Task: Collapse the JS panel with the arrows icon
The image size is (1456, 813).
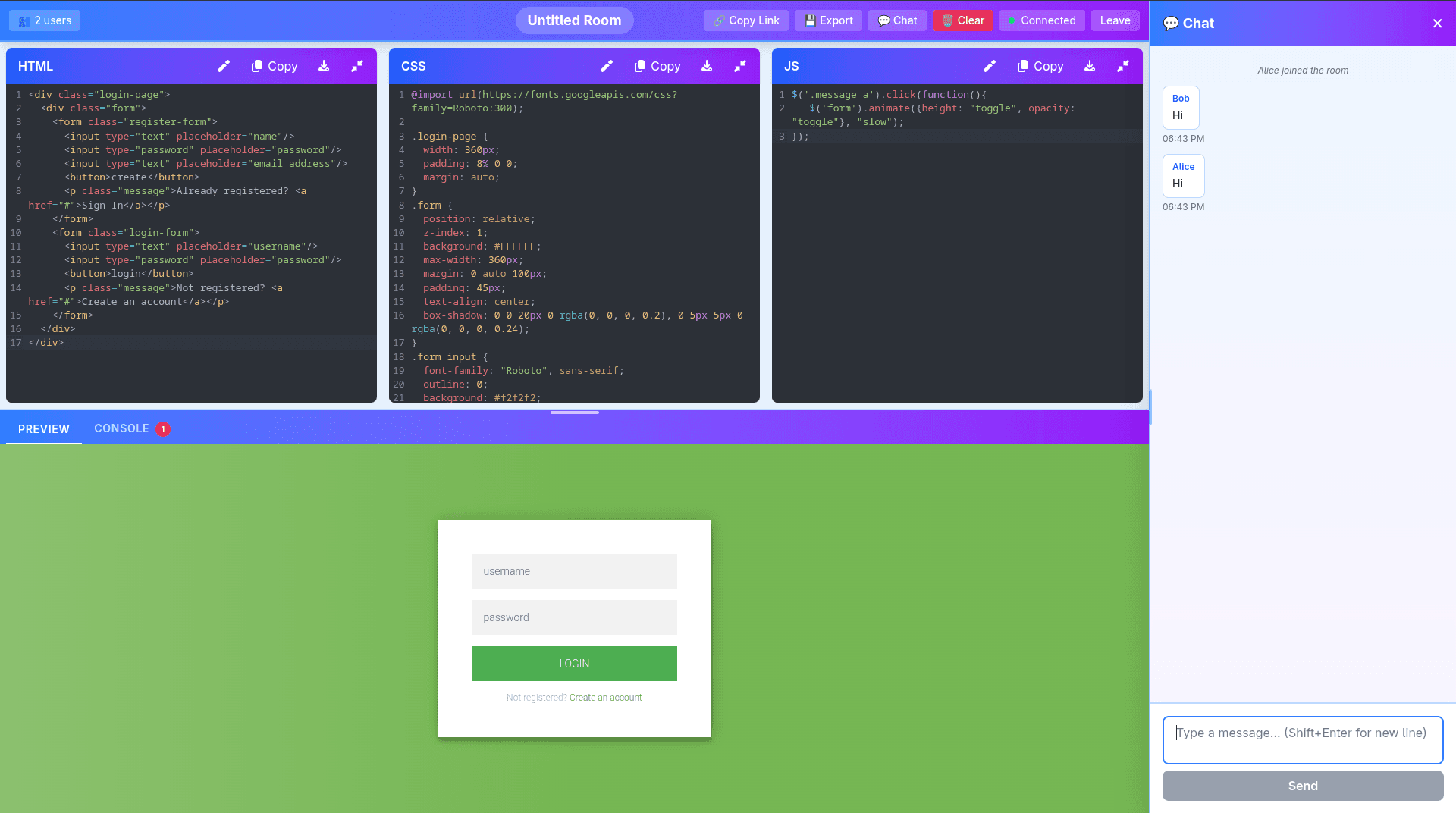Action: [1123, 66]
